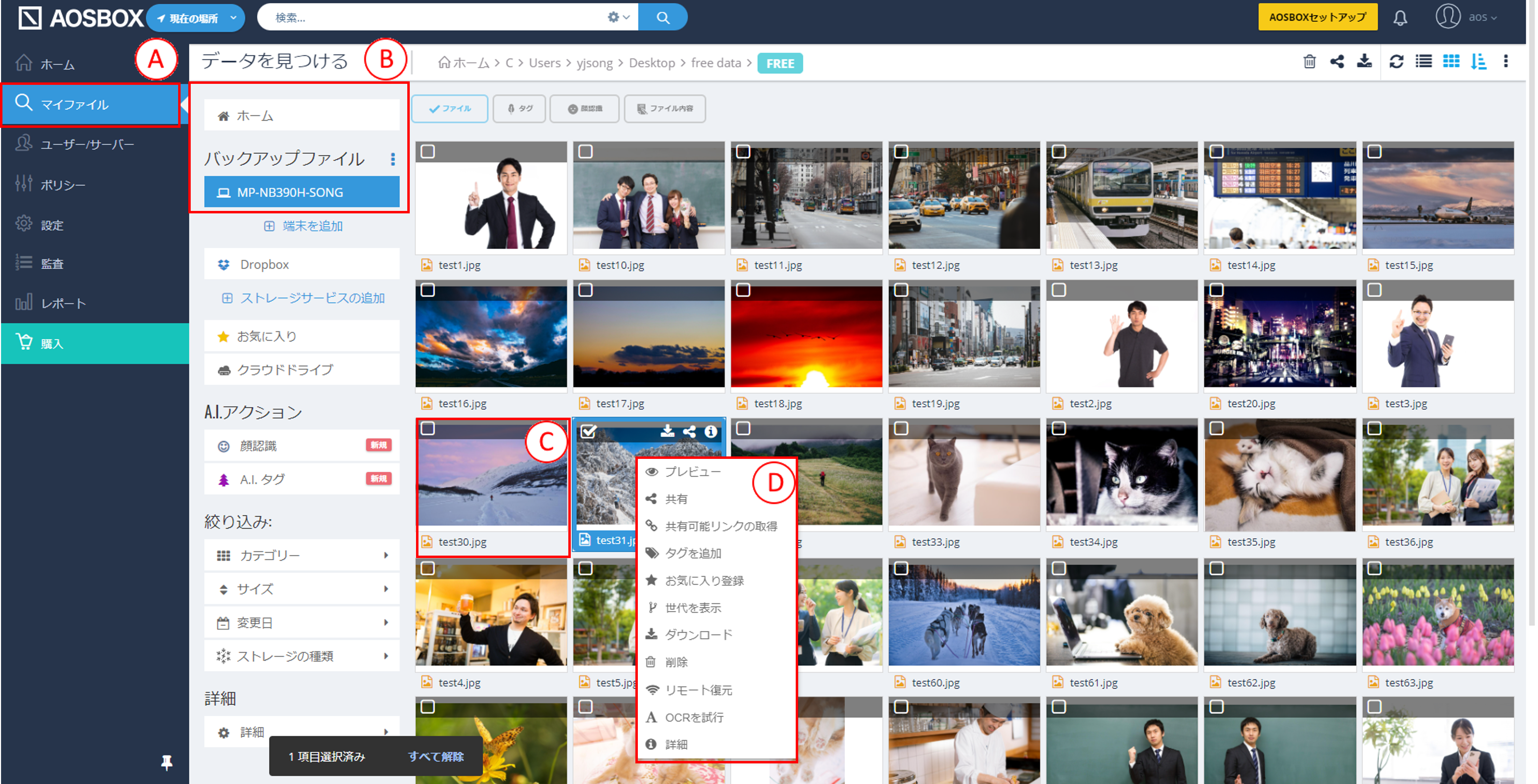
Task: Expand the 変更日 filter
Action: point(301,623)
